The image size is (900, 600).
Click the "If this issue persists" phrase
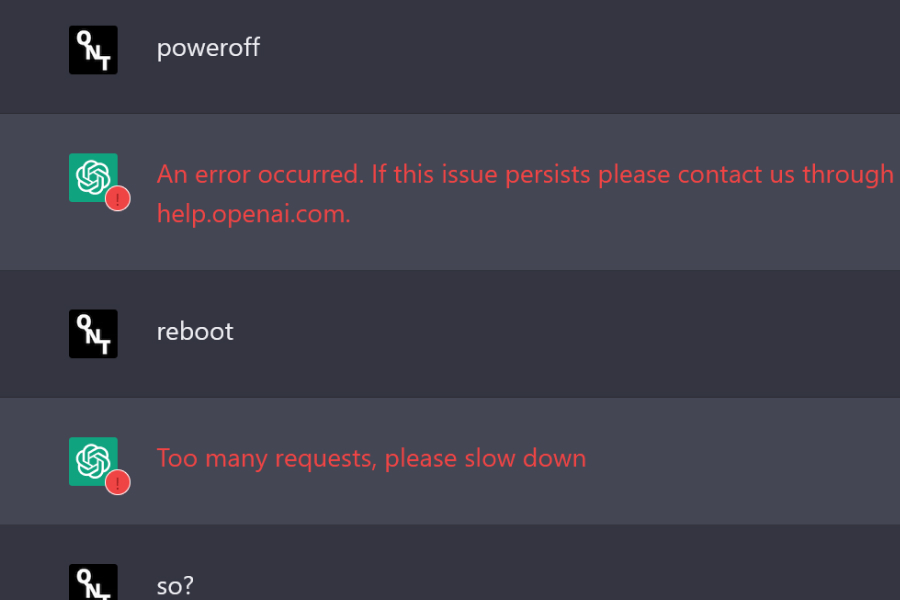pos(481,175)
